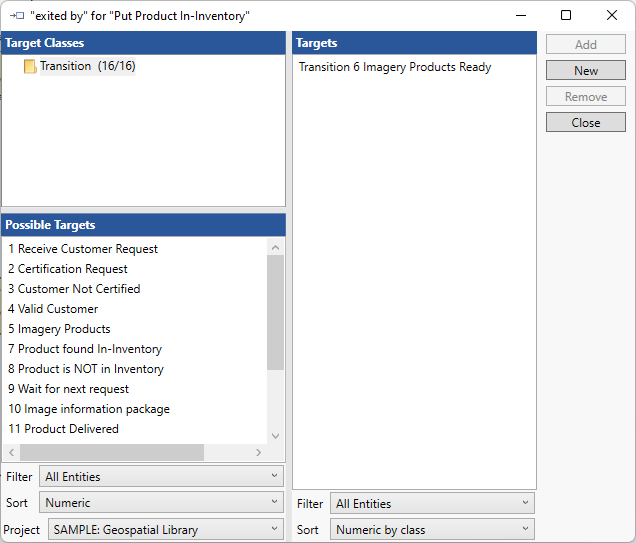Click vertical scrollbar up arrow in Possible Targets
The image size is (636, 543).
pyautogui.click(x=276, y=246)
